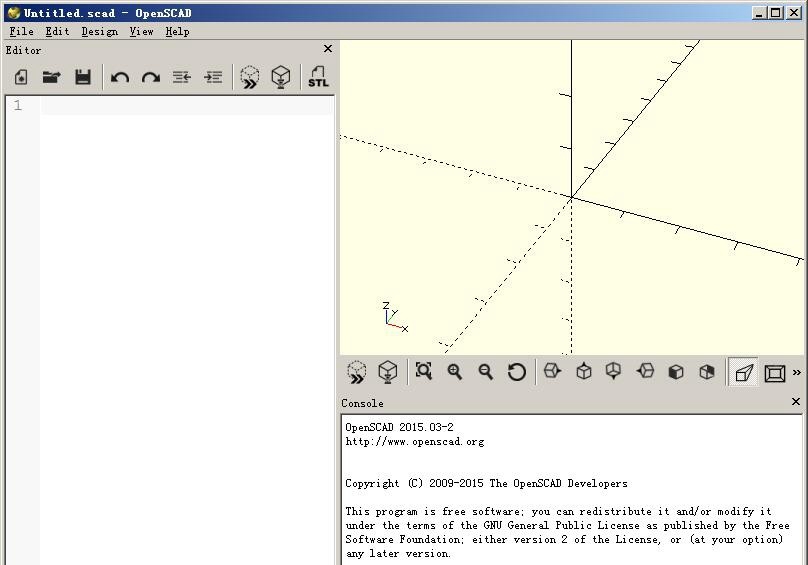Open the Edit menu
Viewport: 808px width, 565px height.
57,31
